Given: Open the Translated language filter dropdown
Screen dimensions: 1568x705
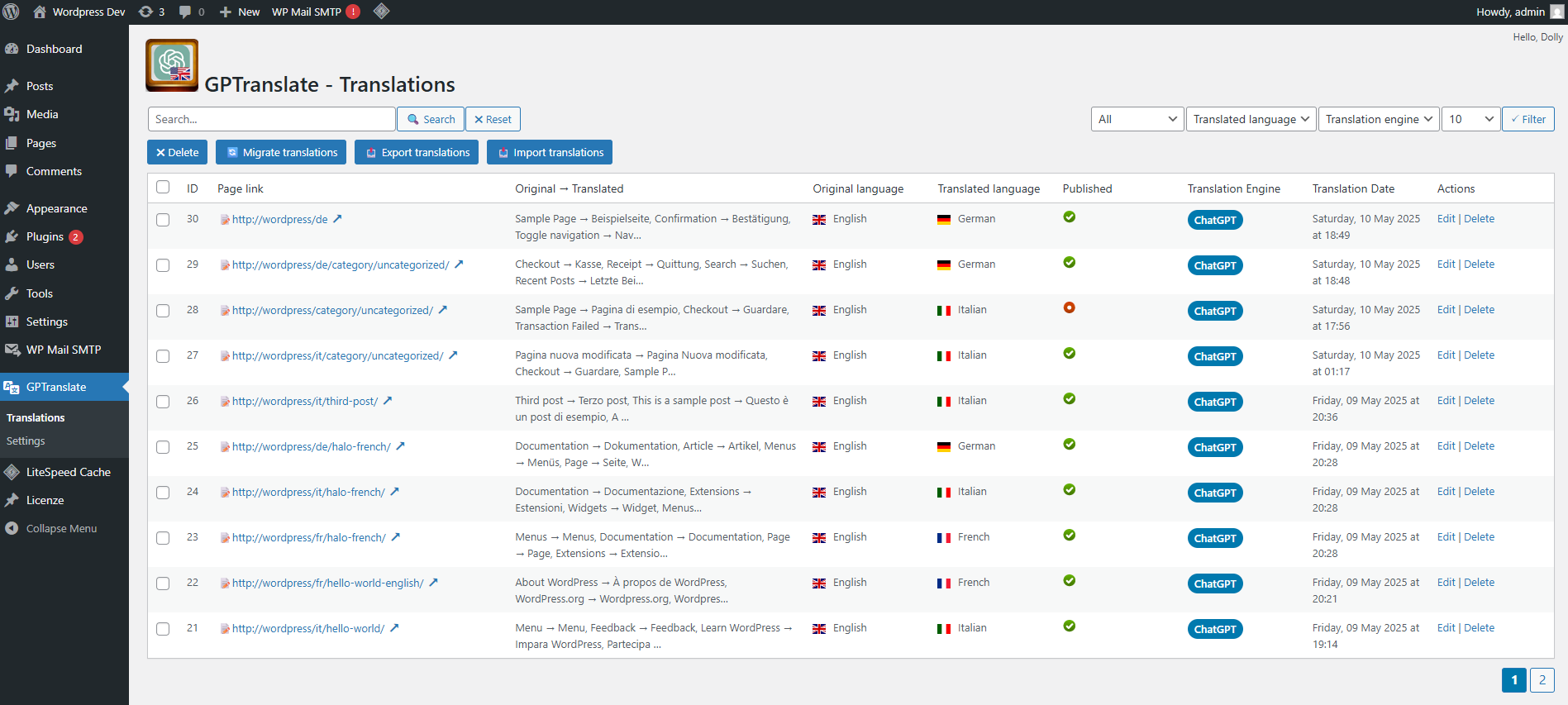Looking at the screenshot, I should (x=1251, y=119).
